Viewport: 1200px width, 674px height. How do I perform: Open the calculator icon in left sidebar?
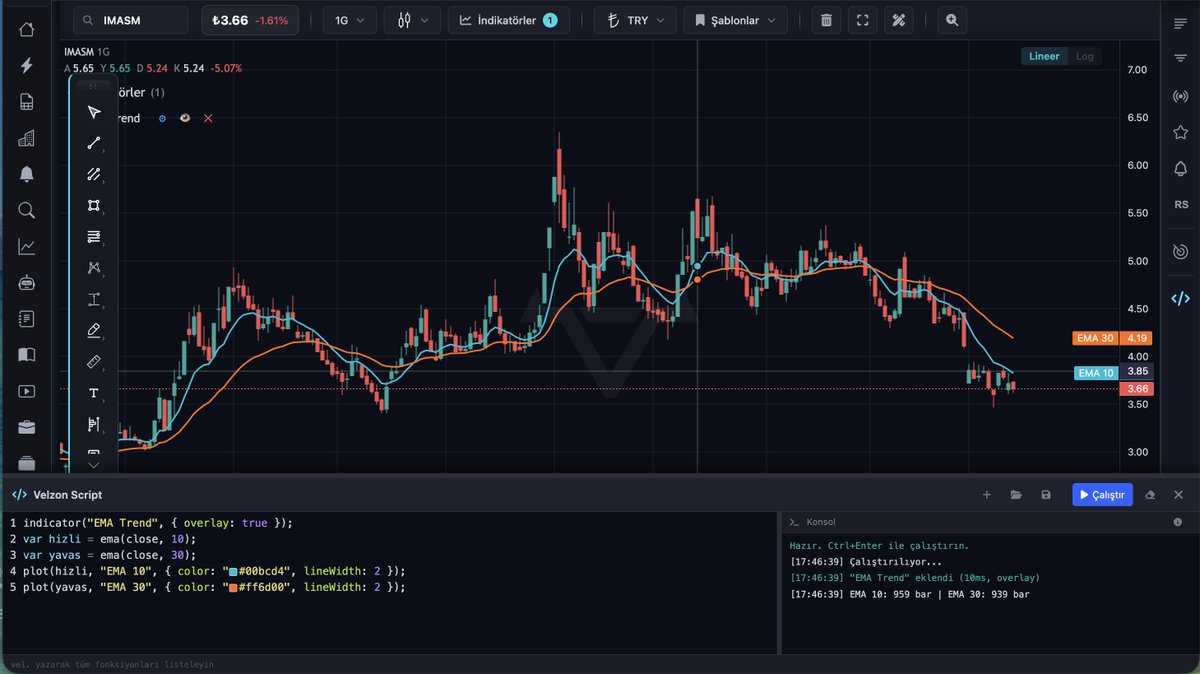click(x=26, y=102)
